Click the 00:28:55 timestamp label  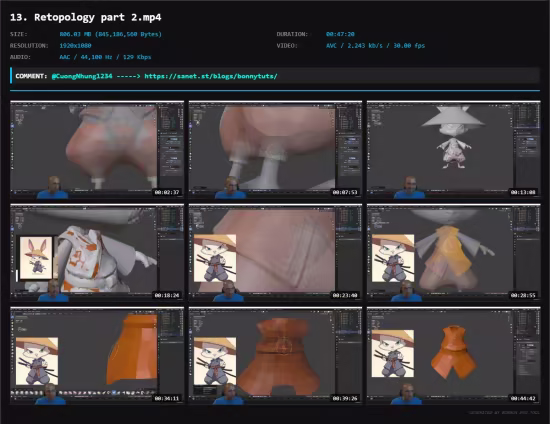(523, 295)
